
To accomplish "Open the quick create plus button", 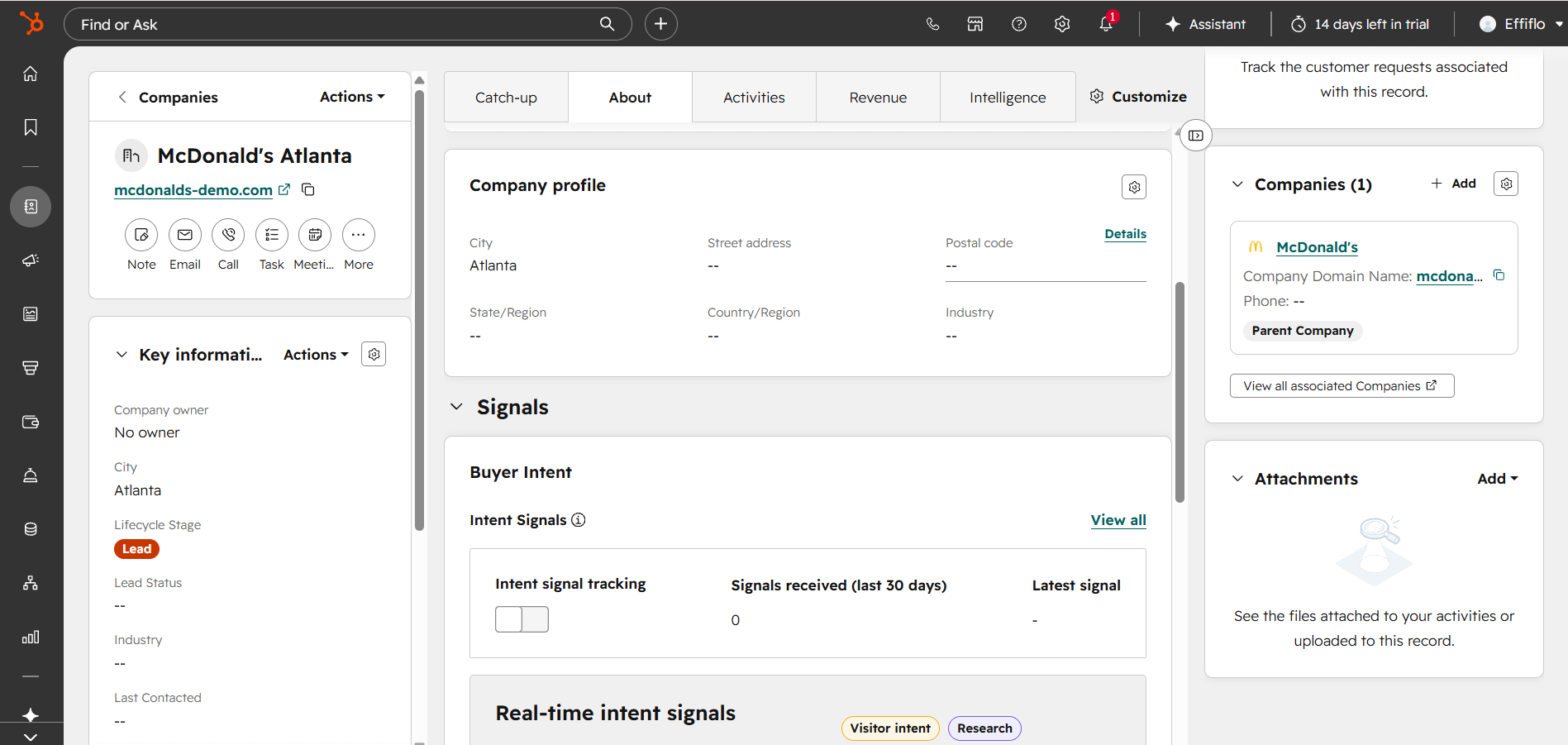I will tap(660, 24).
